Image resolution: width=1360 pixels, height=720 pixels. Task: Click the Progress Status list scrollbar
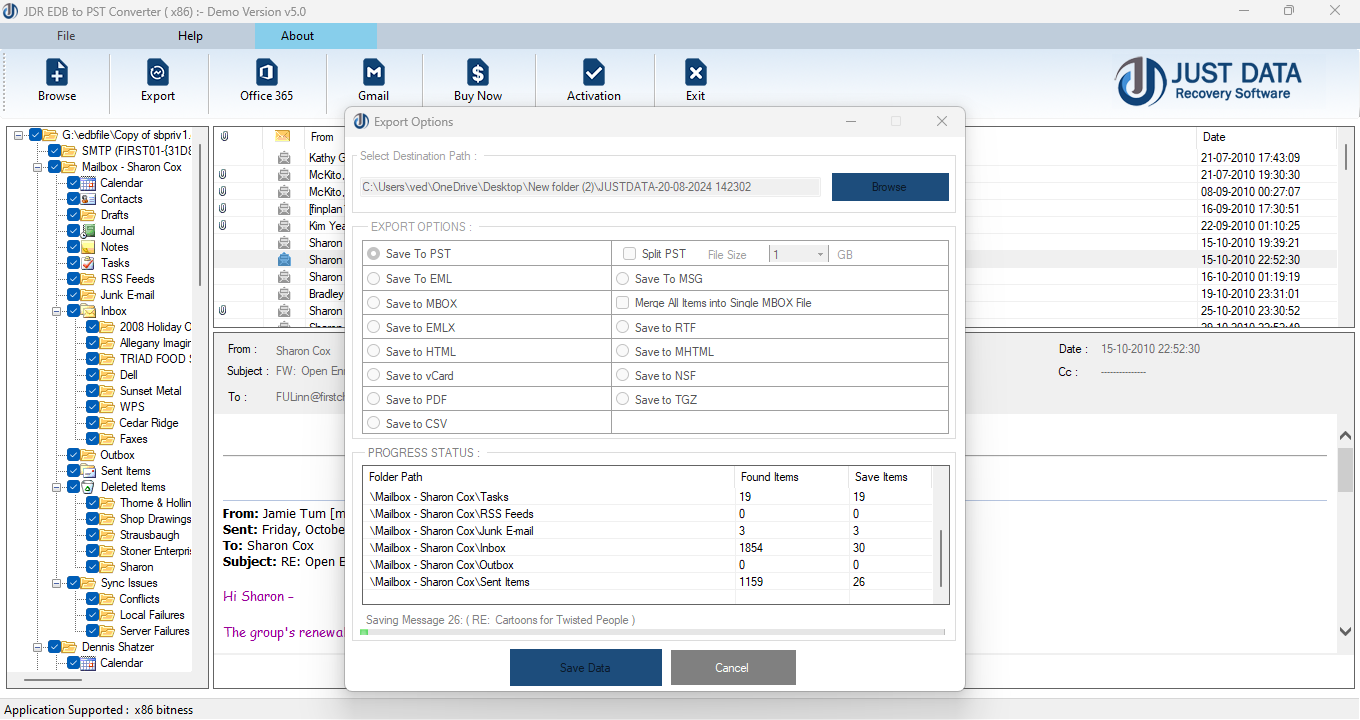(x=941, y=560)
